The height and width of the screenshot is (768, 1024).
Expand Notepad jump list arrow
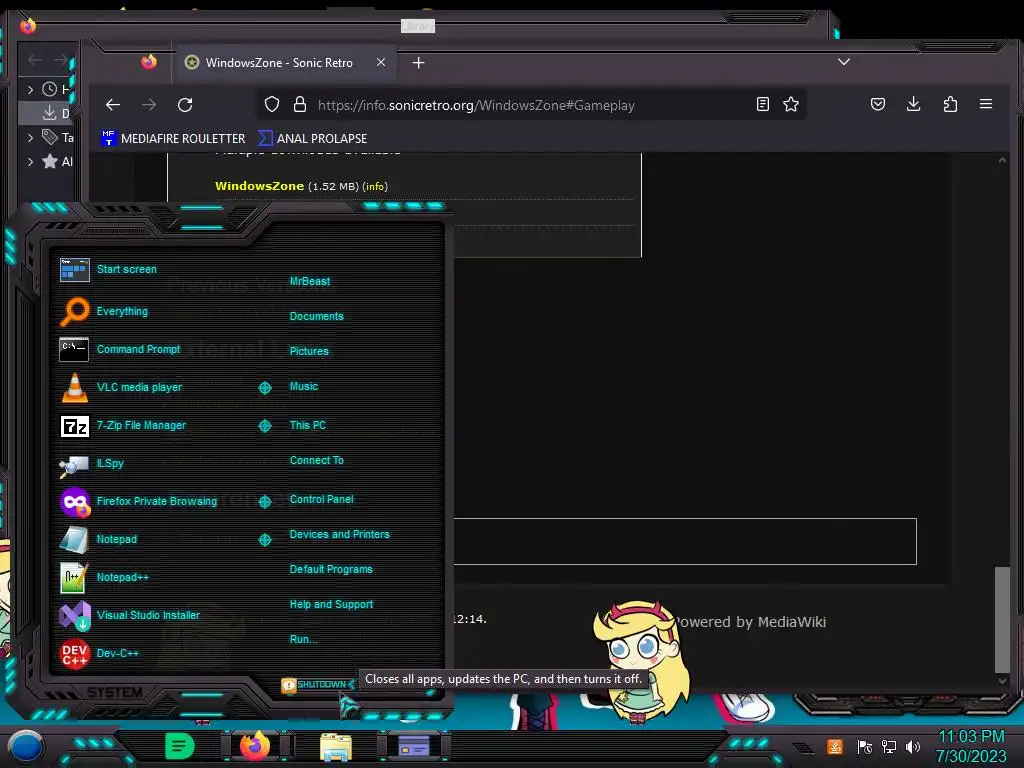pyautogui.click(x=264, y=539)
